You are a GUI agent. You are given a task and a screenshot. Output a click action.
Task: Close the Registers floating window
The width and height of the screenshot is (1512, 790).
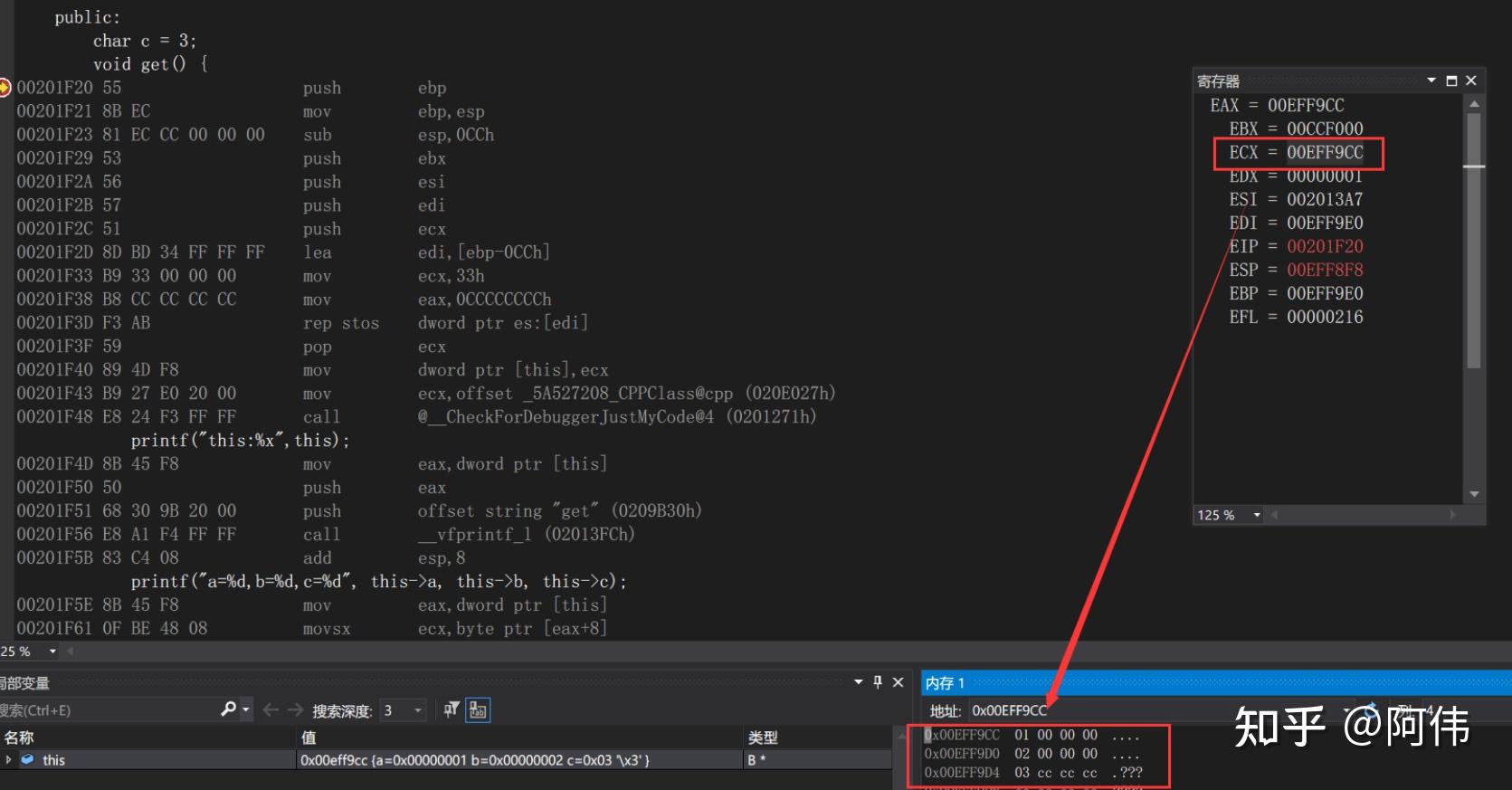[x=1471, y=81]
